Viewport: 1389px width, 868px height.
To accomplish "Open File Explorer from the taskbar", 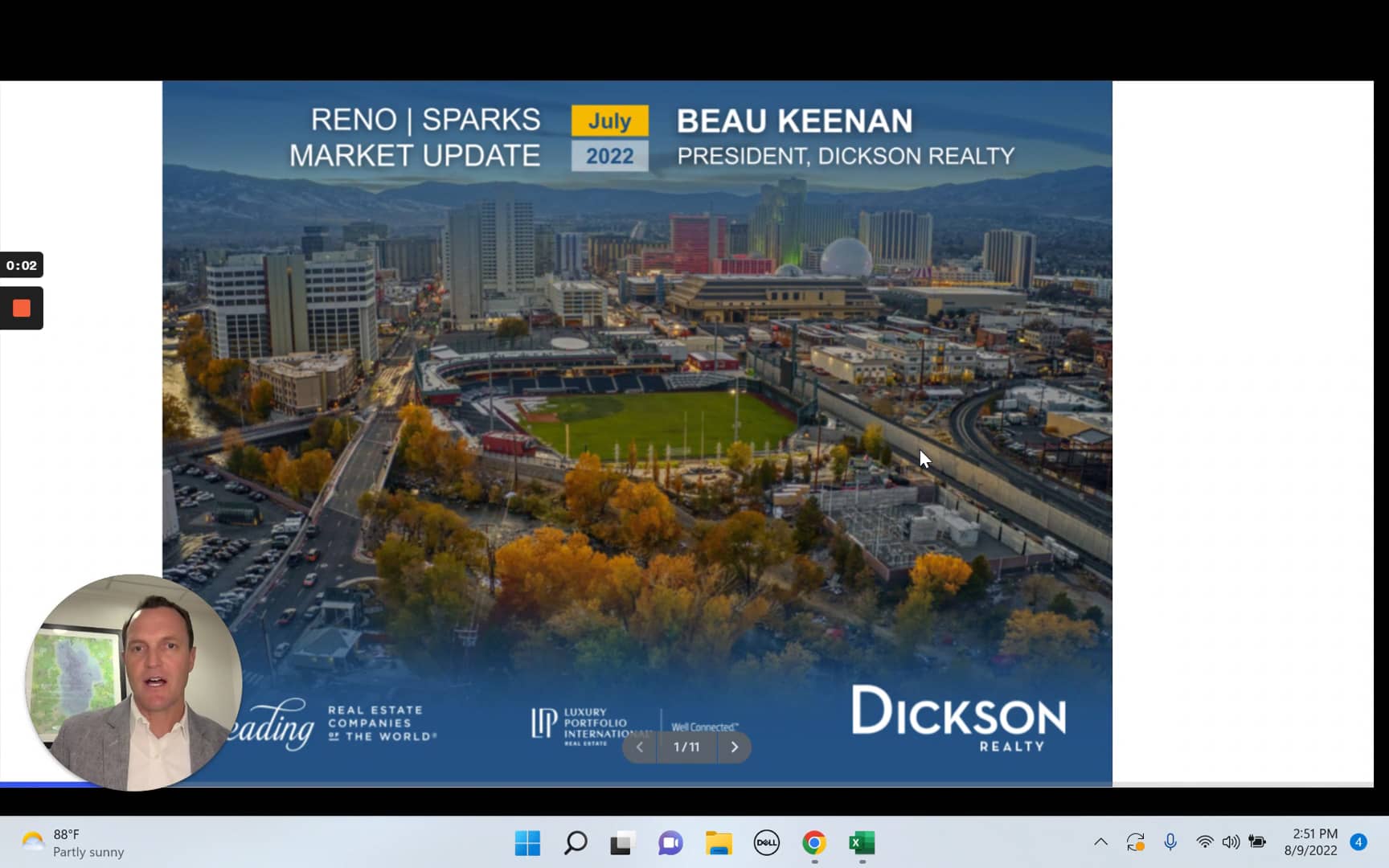I will pos(718,843).
